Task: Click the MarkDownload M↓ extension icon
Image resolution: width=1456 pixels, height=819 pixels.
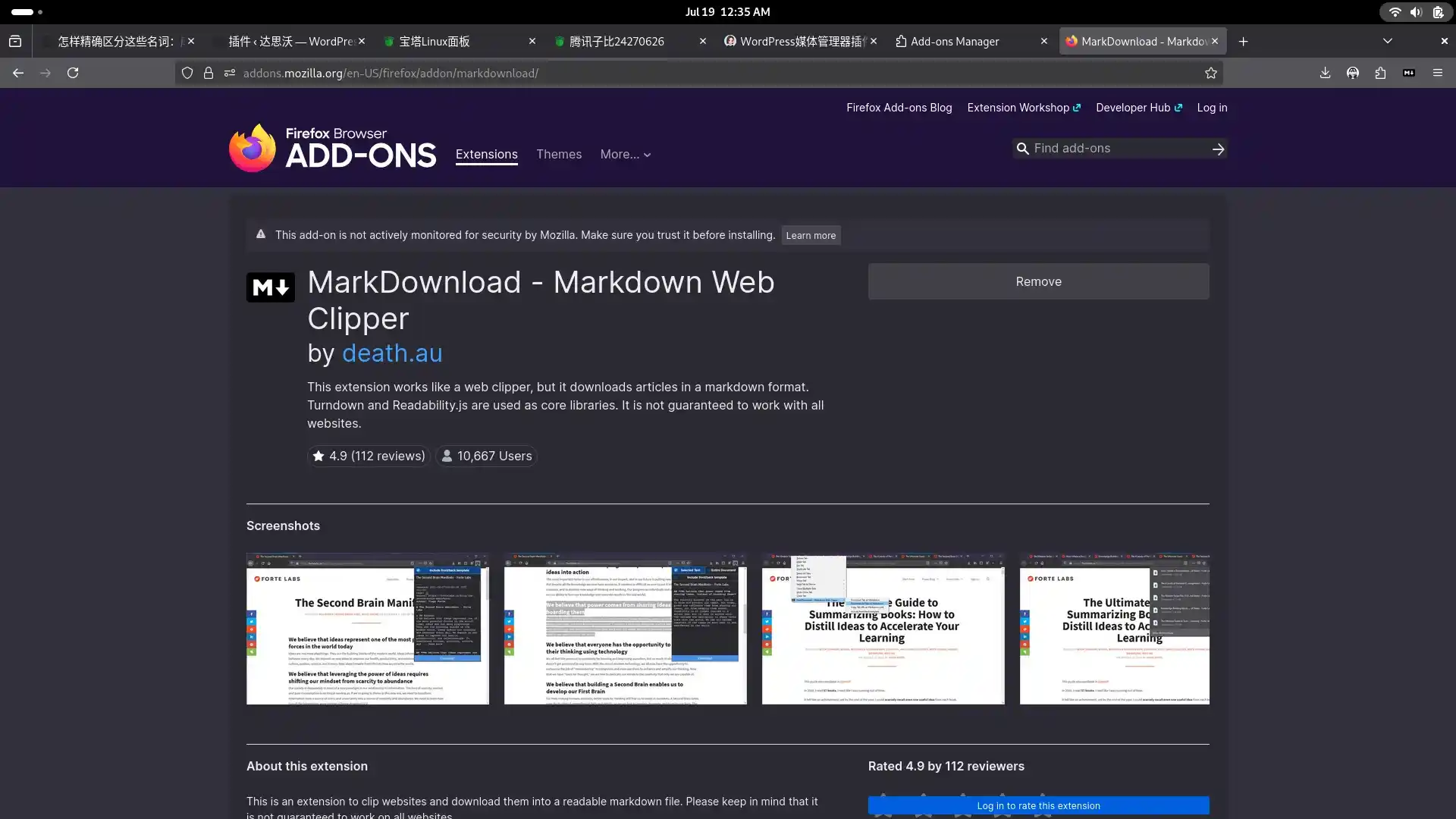Action: (271, 287)
